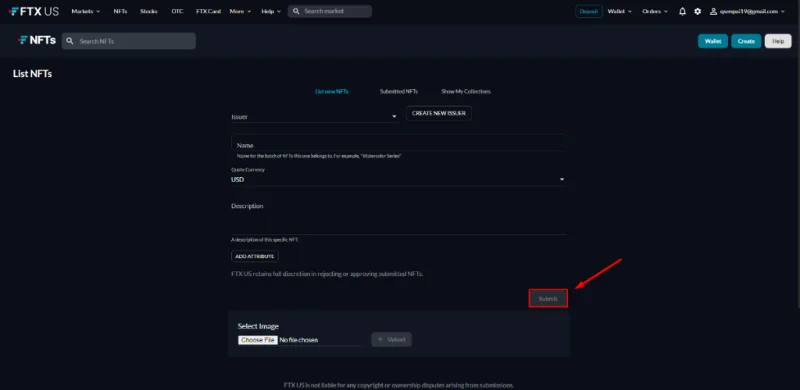Click the Choose File button
800x390 pixels.
pos(258,340)
